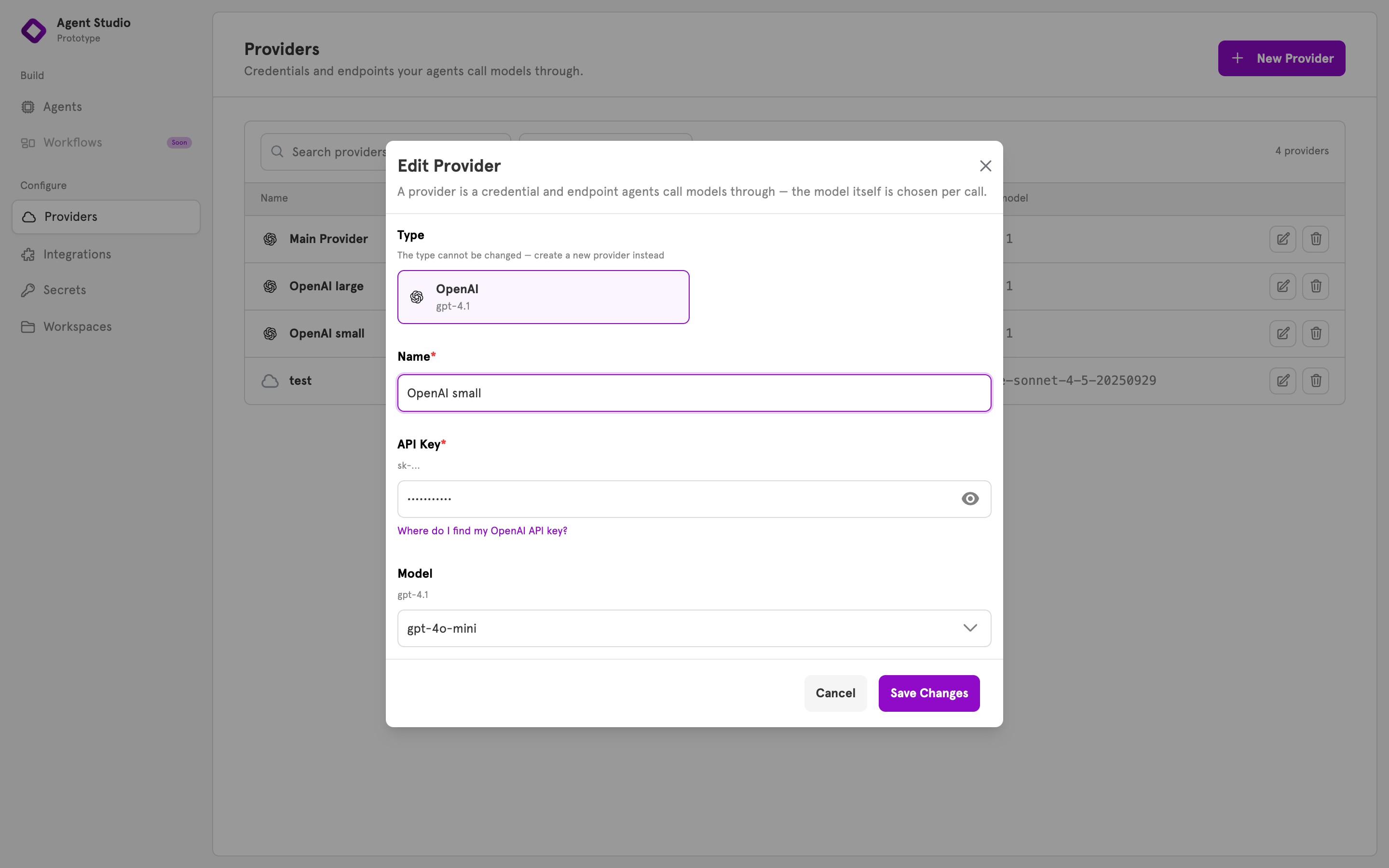This screenshot has height=868, width=1389.
Task: Click the Workflows icon in sidebar
Action: [x=28, y=143]
